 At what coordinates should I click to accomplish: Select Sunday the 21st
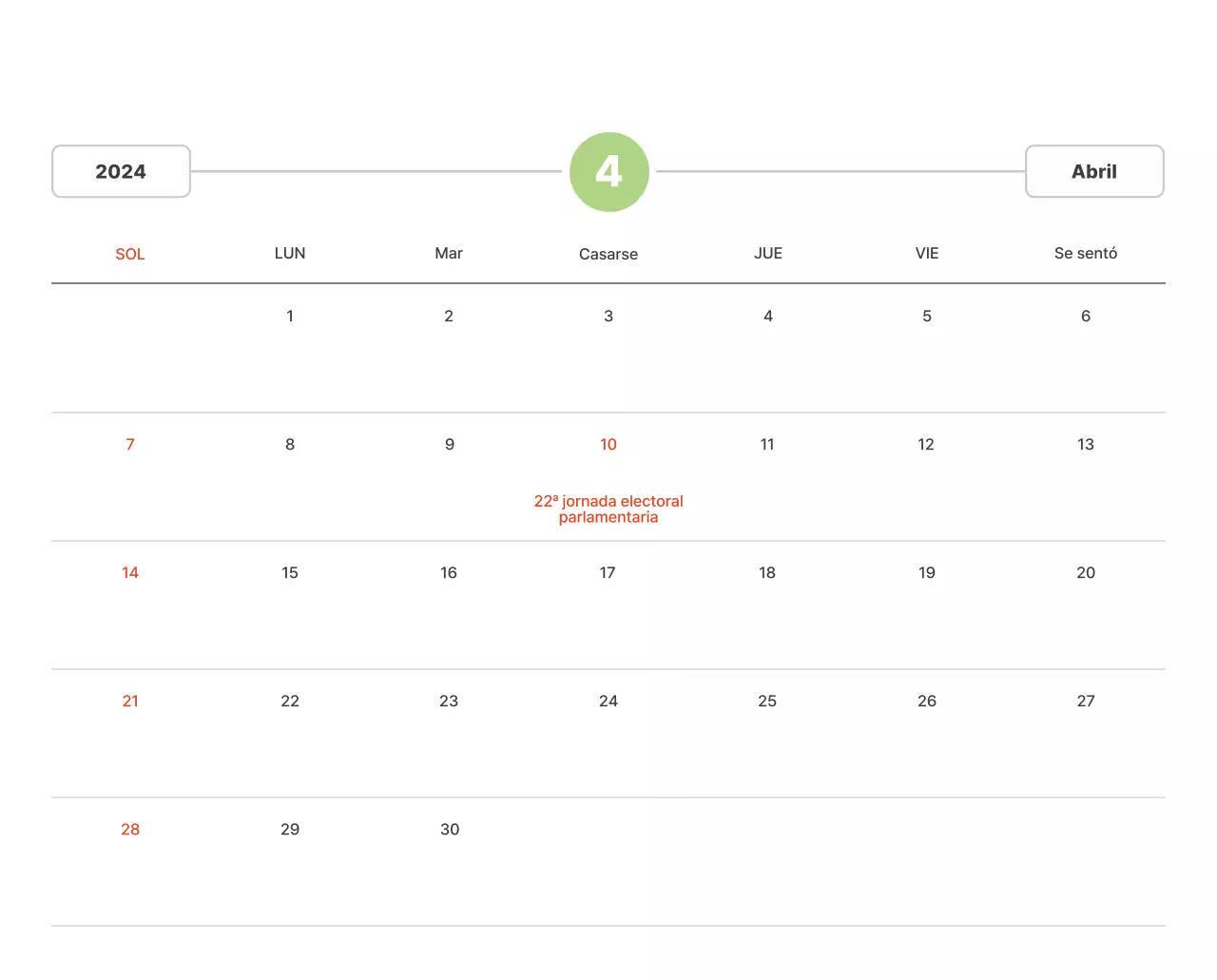(130, 701)
